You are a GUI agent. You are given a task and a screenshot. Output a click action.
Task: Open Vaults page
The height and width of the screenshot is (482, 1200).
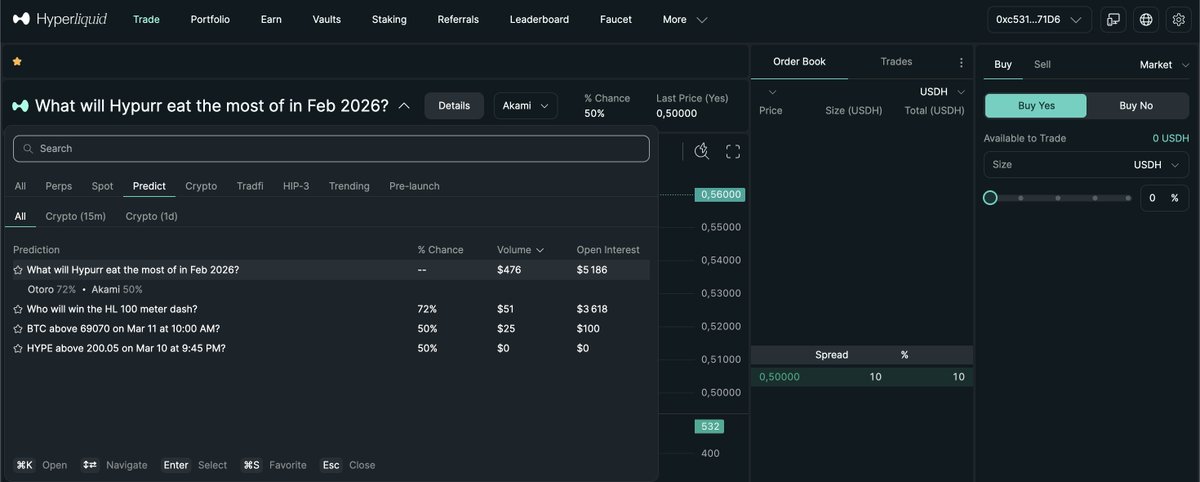point(326,19)
